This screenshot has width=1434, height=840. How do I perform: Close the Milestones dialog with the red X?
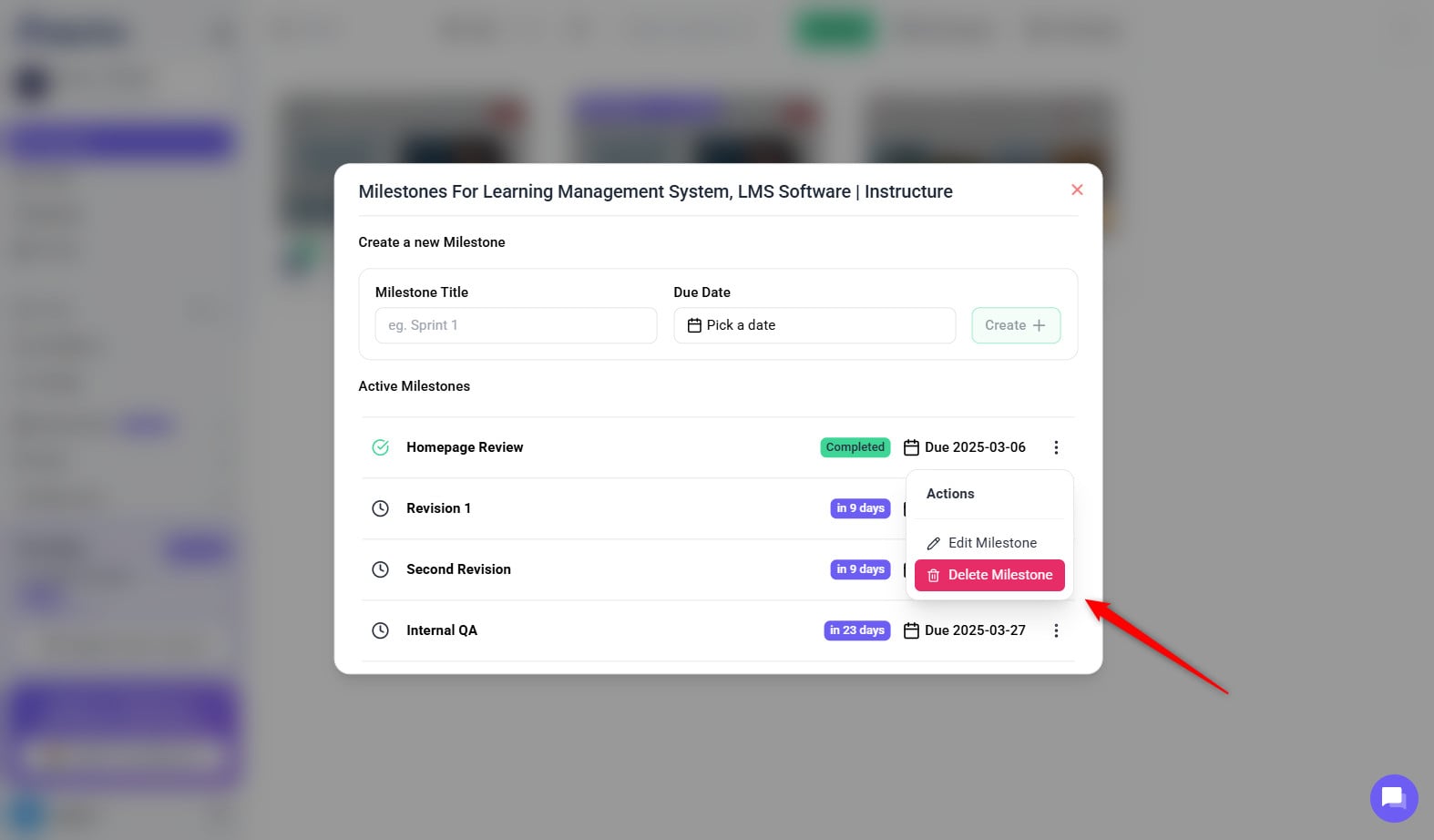[x=1077, y=190]
